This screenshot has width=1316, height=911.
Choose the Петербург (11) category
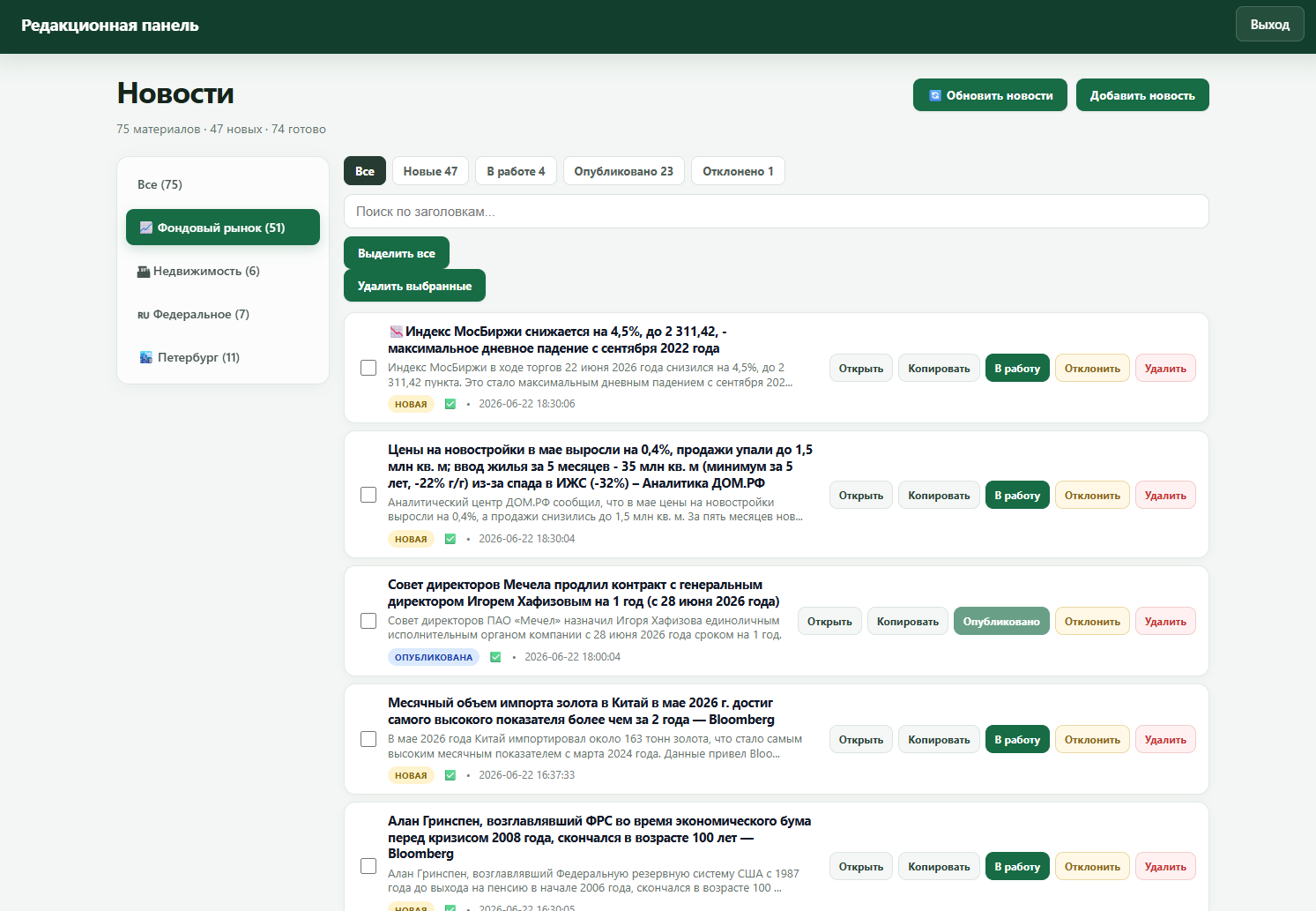click(x=223, y=357)
